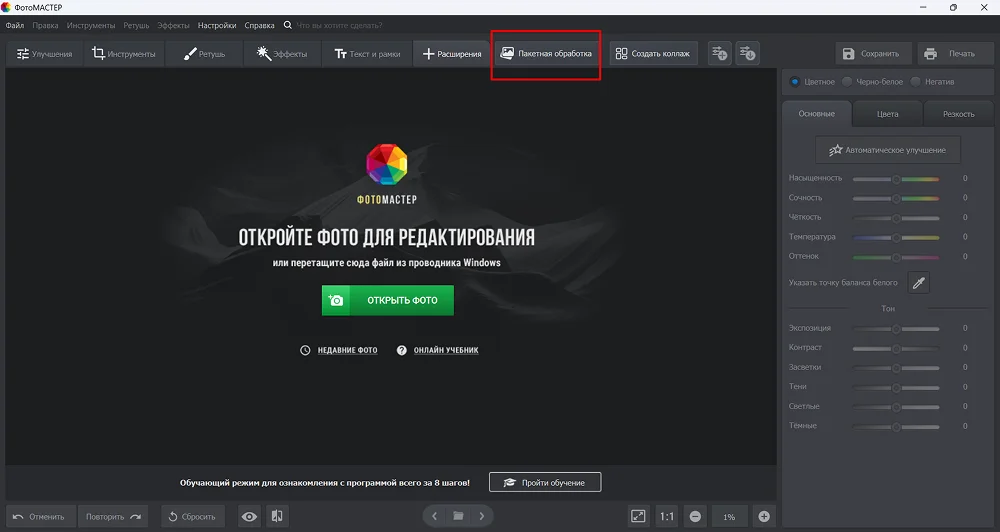The height and width of the screenshot is (532, 1000).
Task: Open the Ретушь menu in menu bar
Action: [136, 26]
